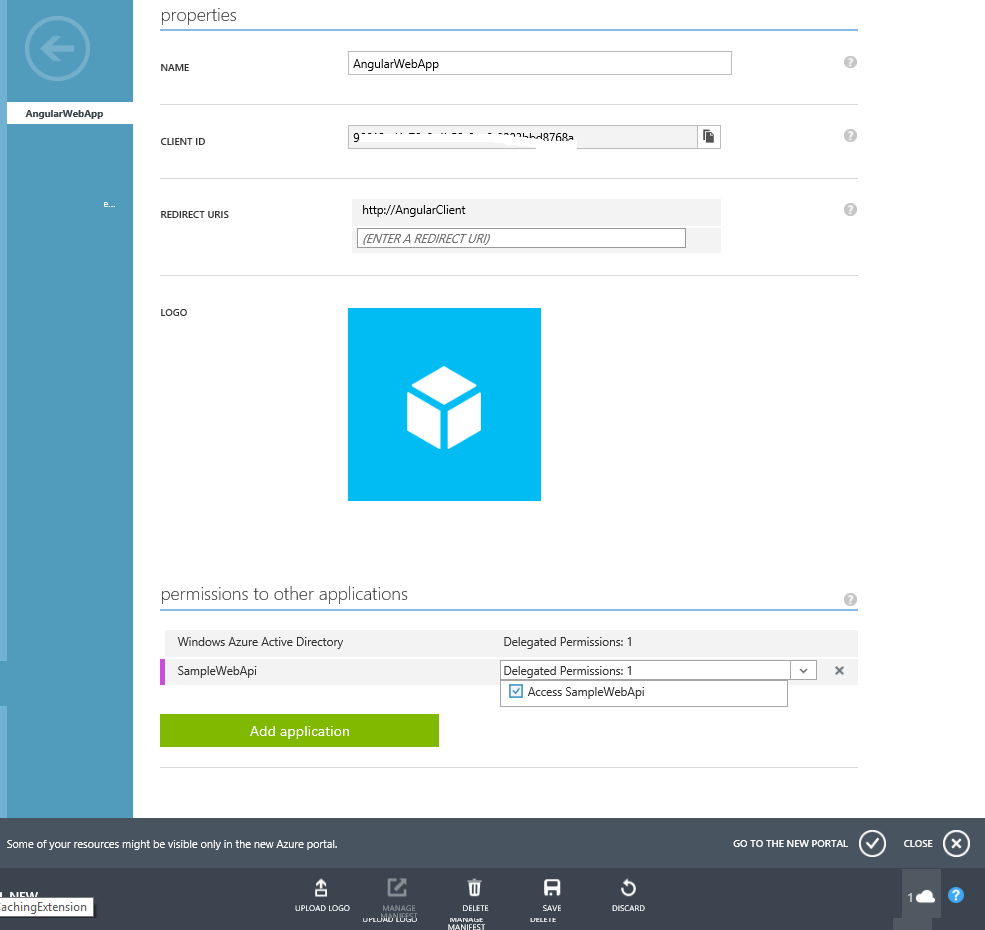Open help for permissions to other applications
The image size is (985, 930).
coord(850,599)
